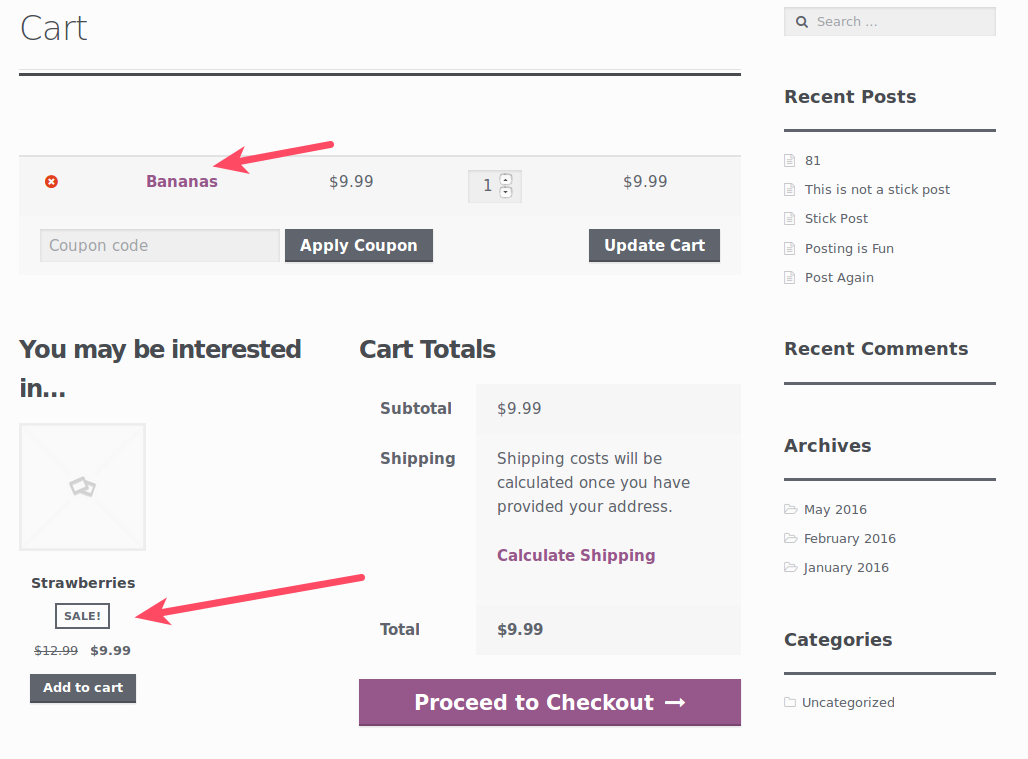The height and width of the screenshot is (759, 1028).
Task: Increase Bananas quantity with up arrow
Action: 506,179
